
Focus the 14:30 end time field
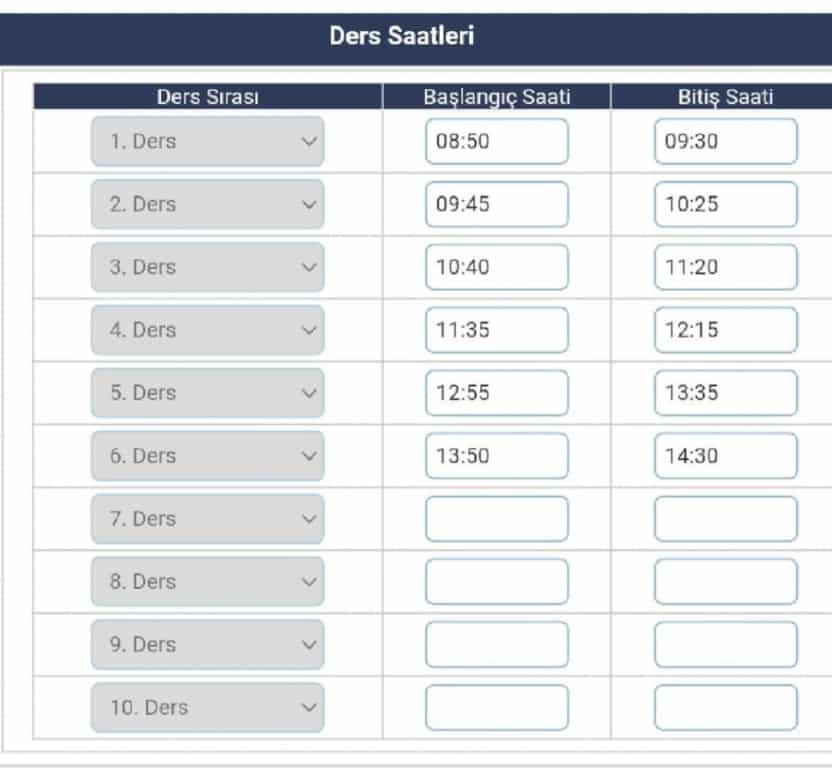point(725,456)
